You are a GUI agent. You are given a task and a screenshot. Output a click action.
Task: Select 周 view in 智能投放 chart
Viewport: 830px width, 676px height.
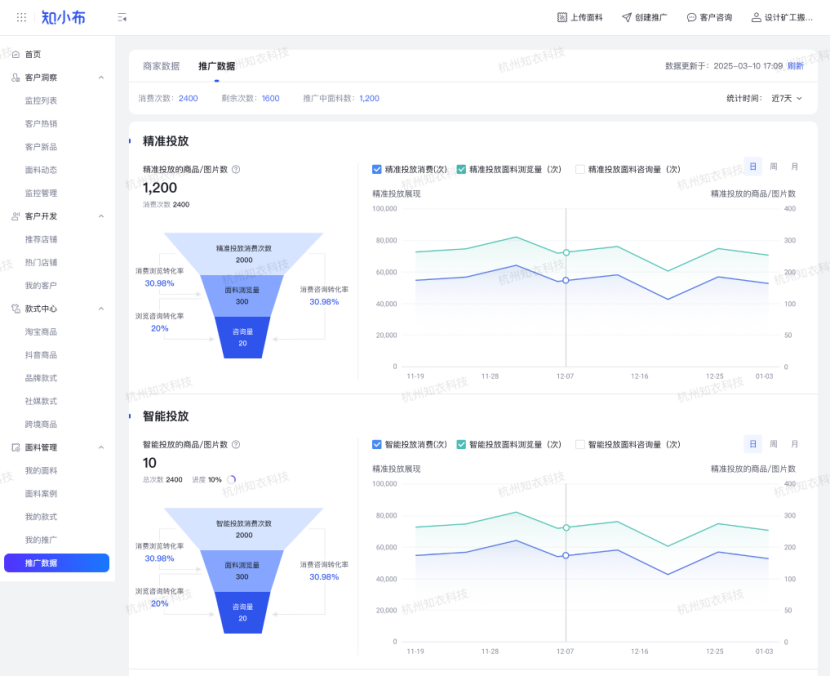coord(773,444)
